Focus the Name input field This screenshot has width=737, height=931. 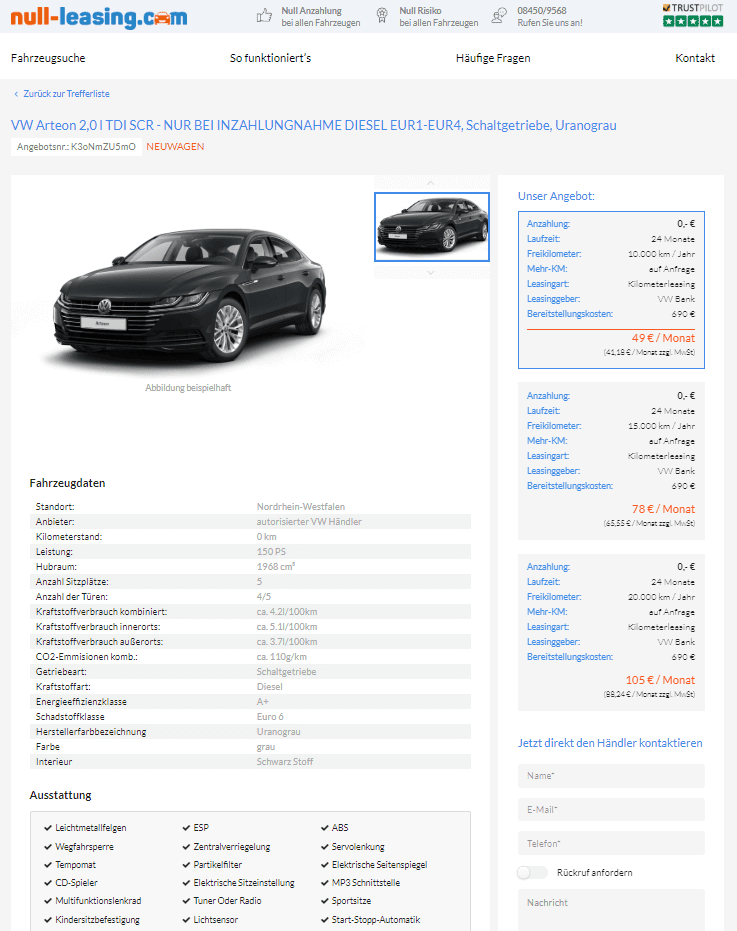click(611, 776)
